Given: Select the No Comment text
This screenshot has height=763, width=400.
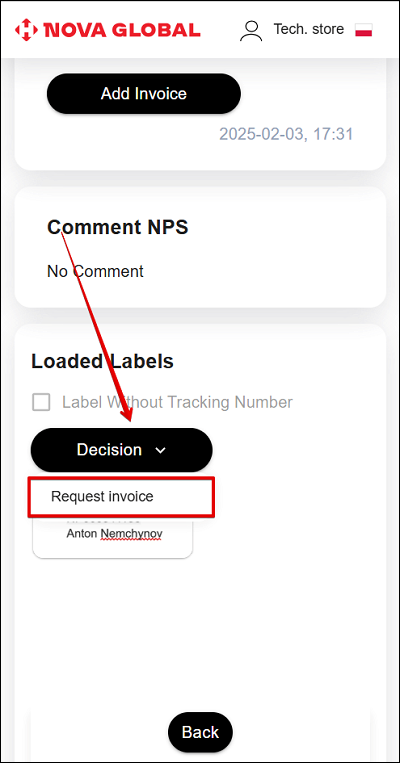Looking at the screenshot, I should (x=95, y=271).
